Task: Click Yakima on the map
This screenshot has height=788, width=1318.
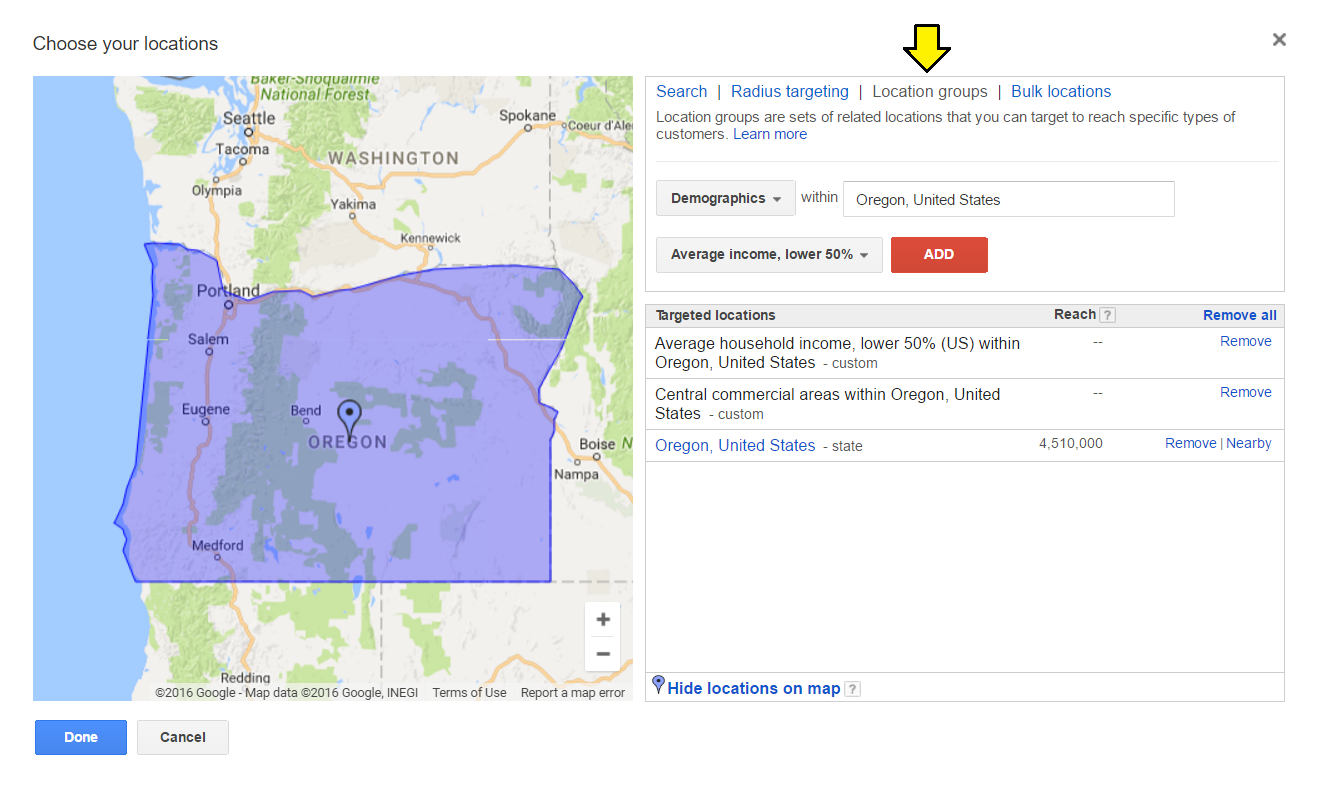Action: (x=353, y=204)
